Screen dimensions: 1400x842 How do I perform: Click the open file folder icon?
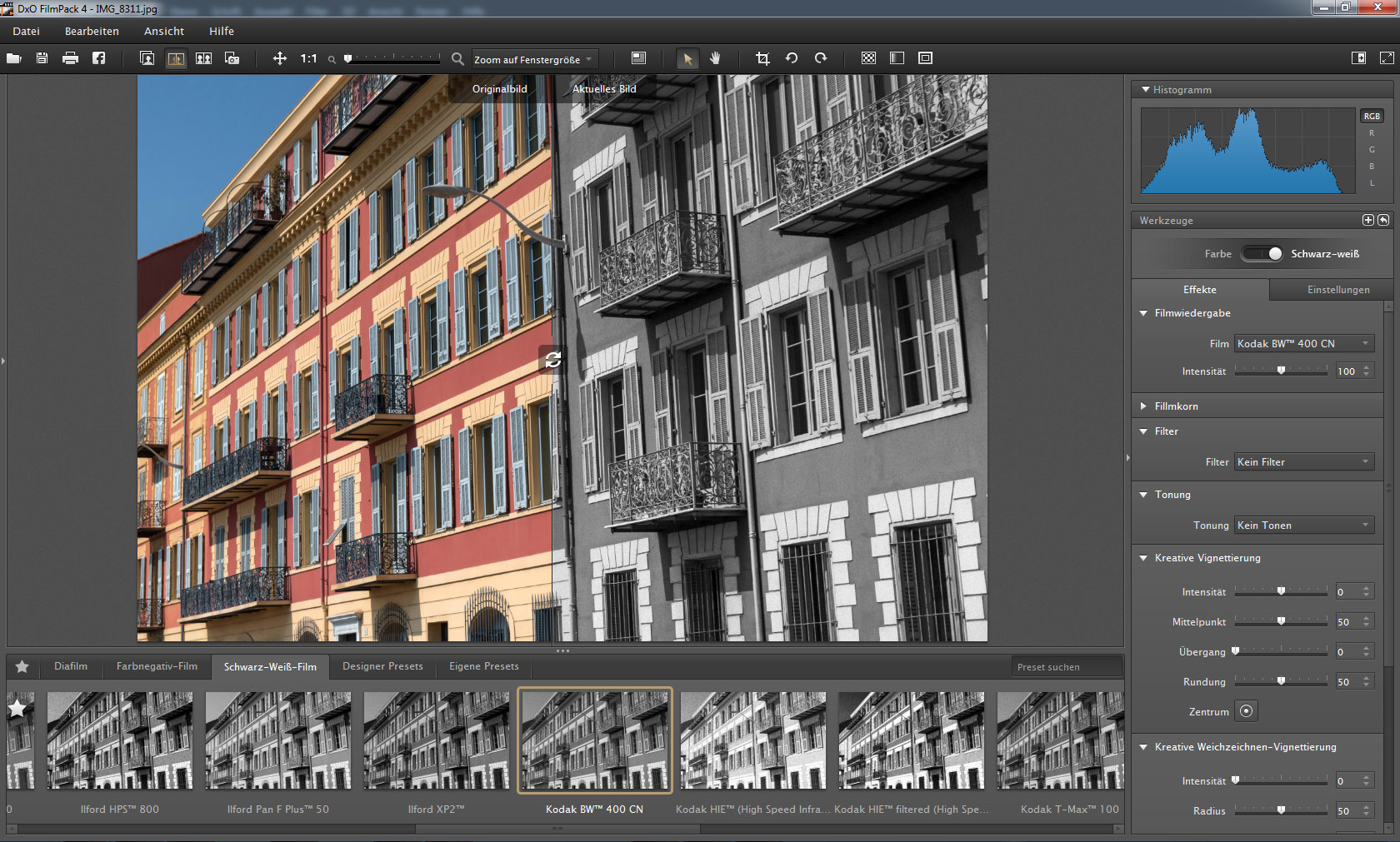click(x=14, y=58)
